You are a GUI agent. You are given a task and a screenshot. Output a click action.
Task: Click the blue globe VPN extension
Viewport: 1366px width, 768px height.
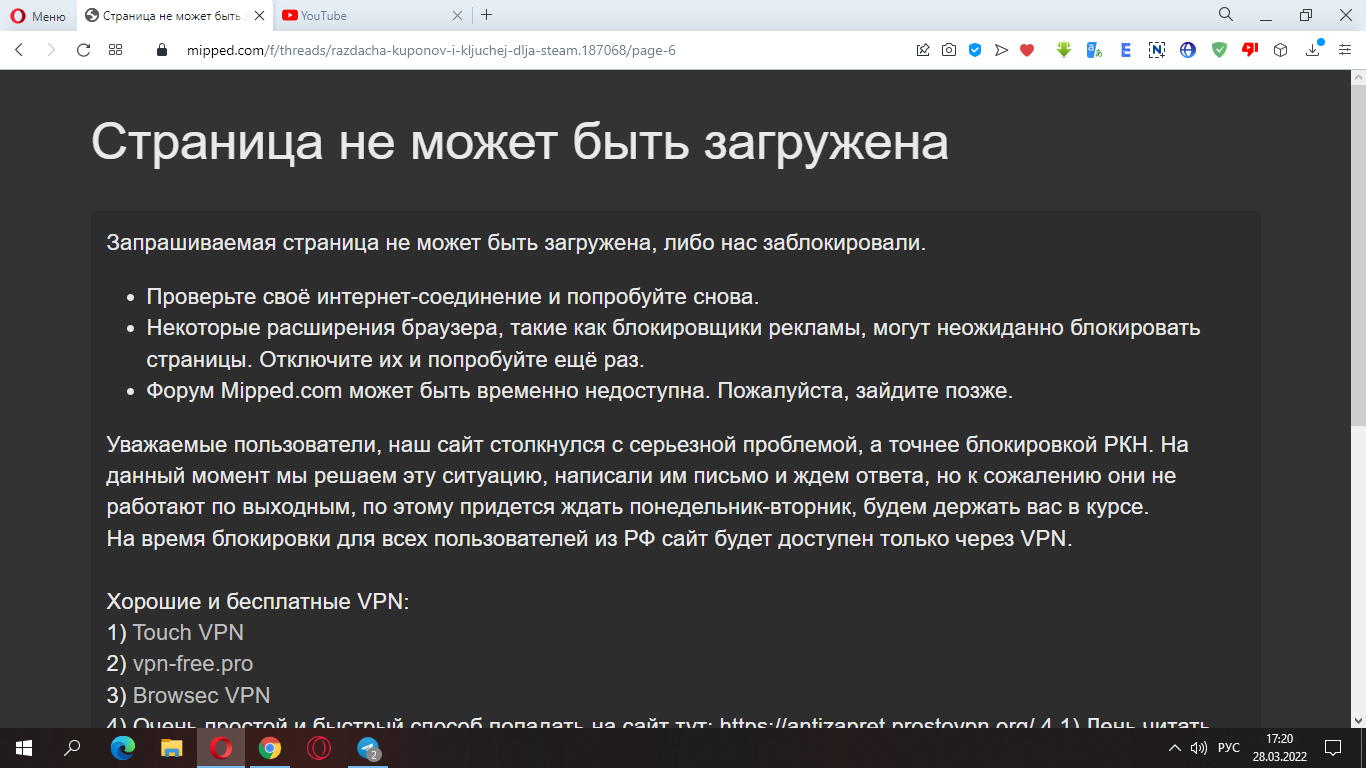click(x=1188, y=50)
